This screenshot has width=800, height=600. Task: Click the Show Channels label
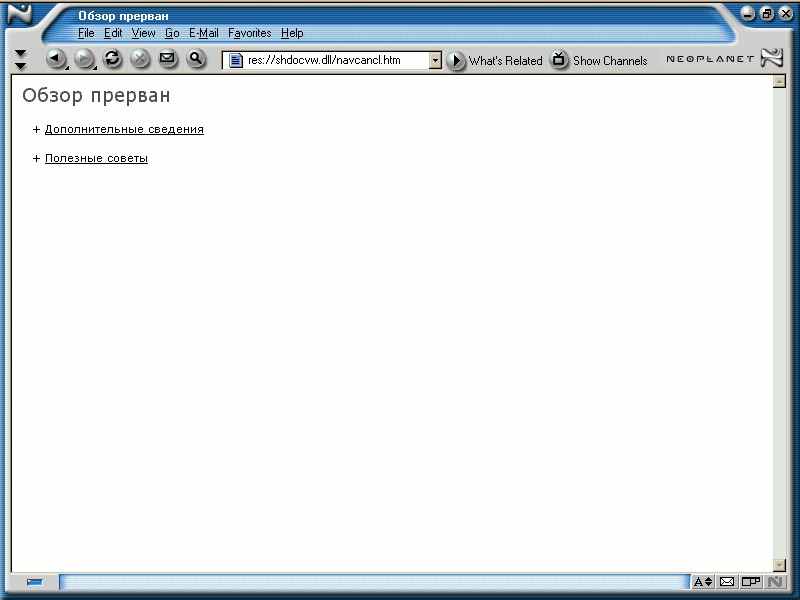pos(610,61)
